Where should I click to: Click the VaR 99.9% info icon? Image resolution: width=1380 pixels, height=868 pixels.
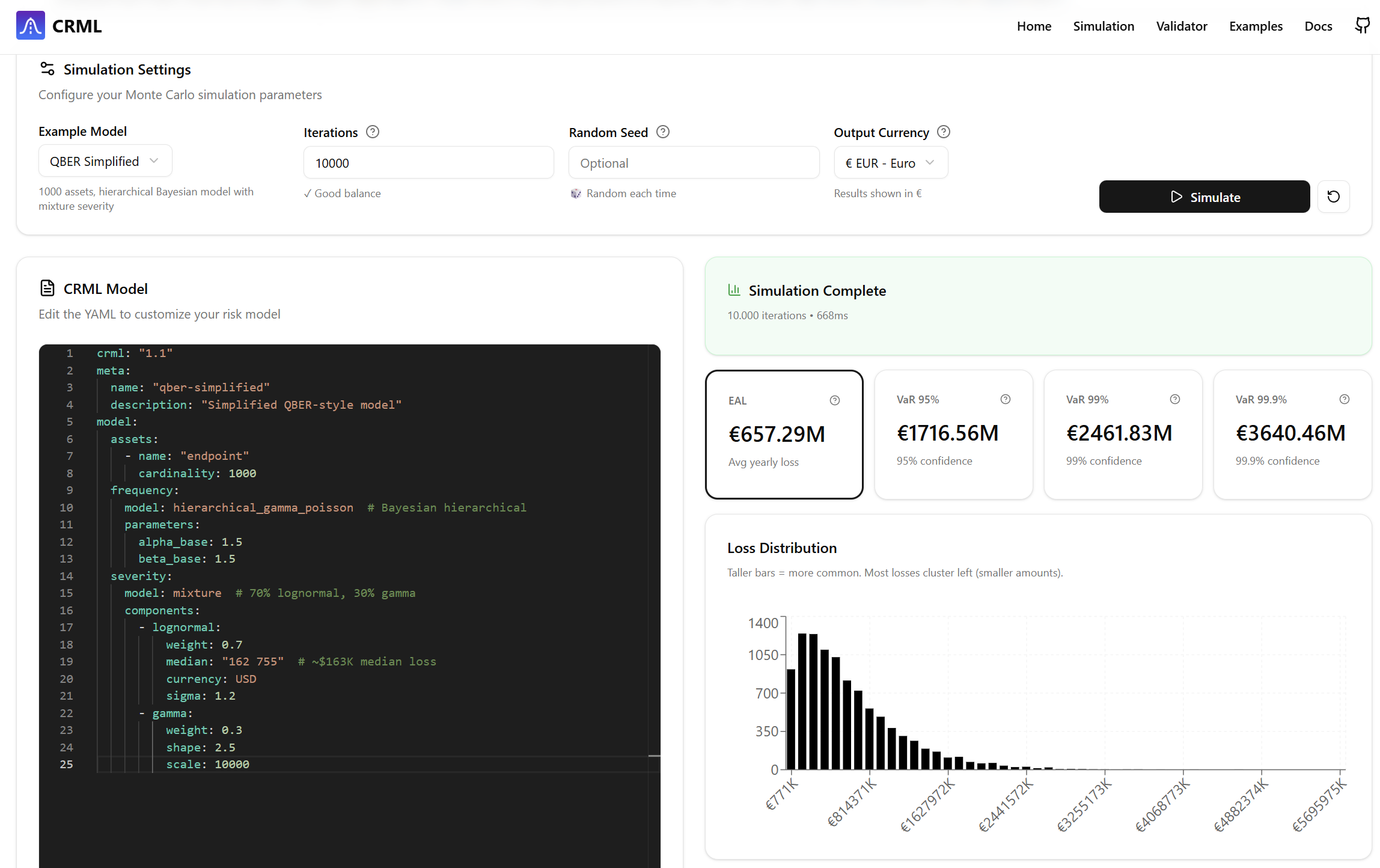pos(1345,399)
